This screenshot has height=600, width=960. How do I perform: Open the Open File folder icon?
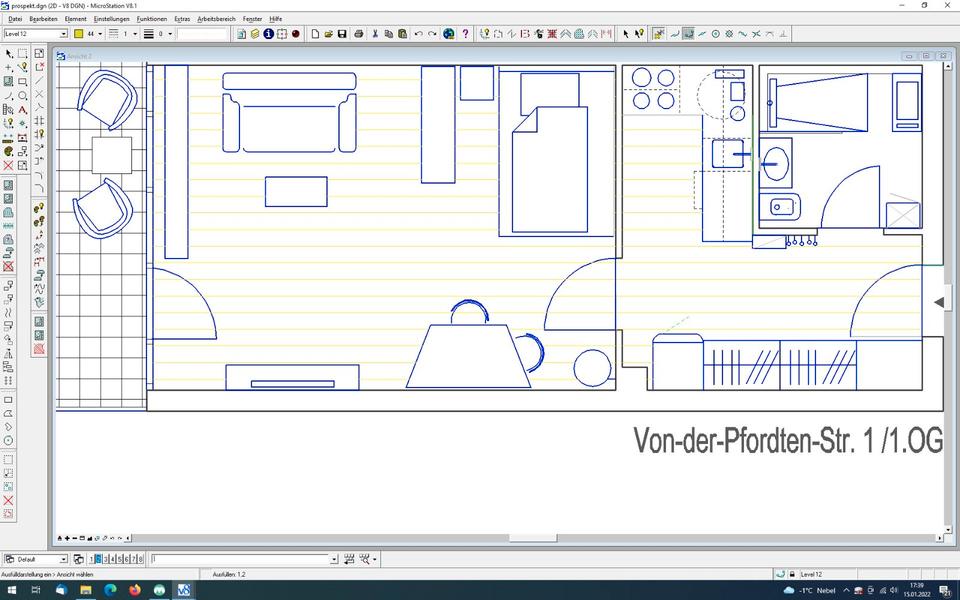coord(328,34)
